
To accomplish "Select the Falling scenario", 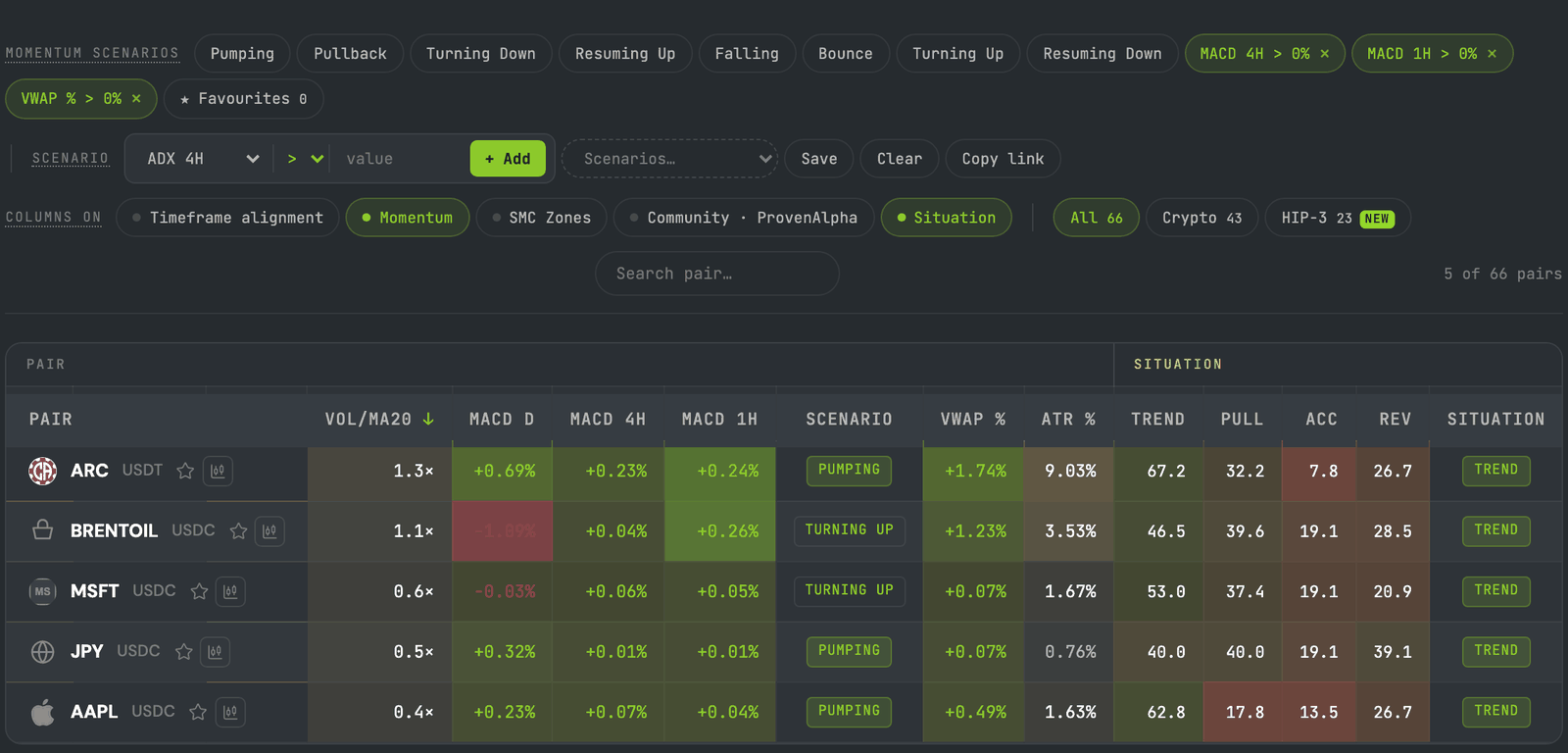I will pyautogui.click(x=747, y=54).
